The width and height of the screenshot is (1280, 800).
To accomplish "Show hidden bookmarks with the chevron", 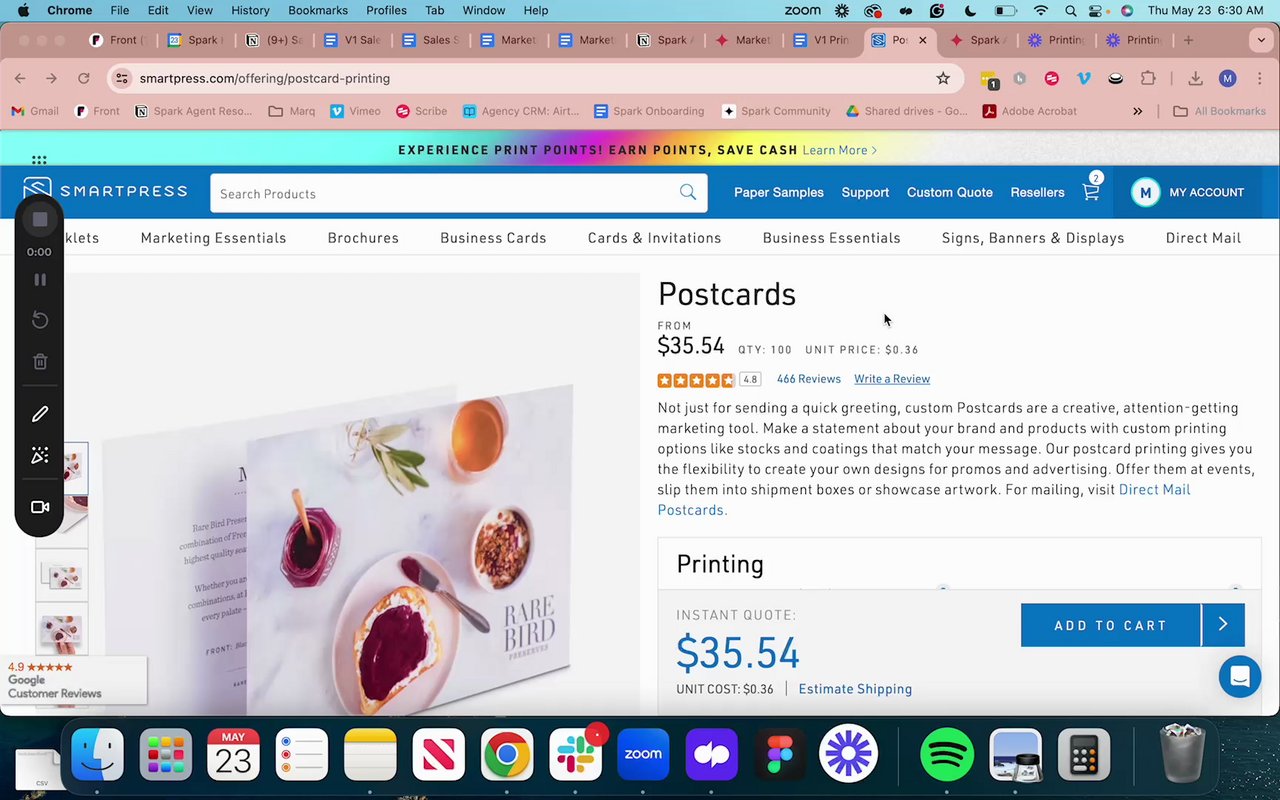I will (1137, 111).
